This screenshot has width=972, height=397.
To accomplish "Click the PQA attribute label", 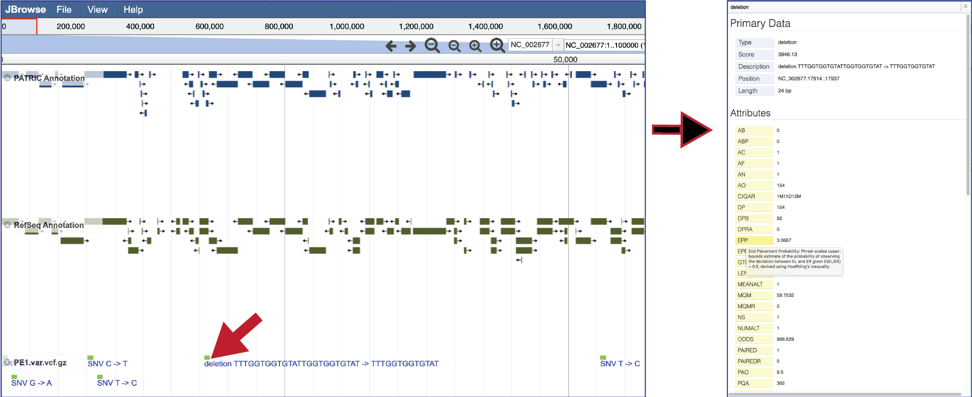I will click(754, 383).
